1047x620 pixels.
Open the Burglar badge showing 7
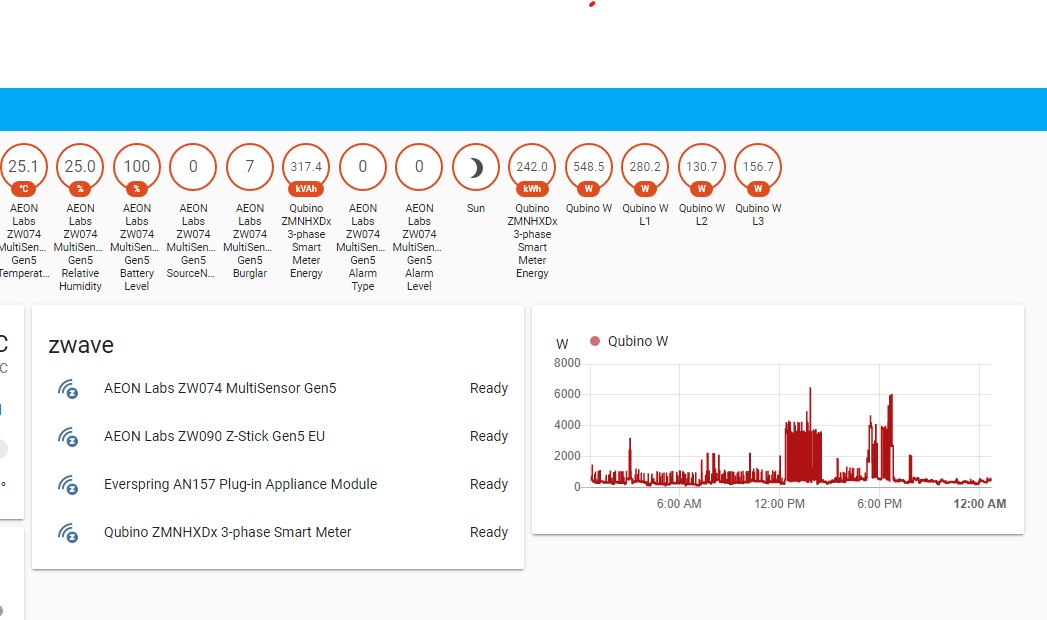point(250,167)
